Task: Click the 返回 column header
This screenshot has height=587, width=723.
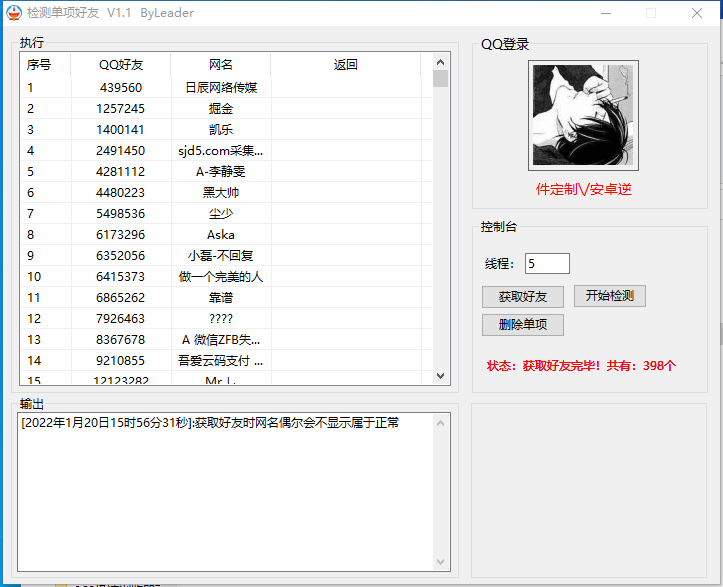Action: [346, 65]
